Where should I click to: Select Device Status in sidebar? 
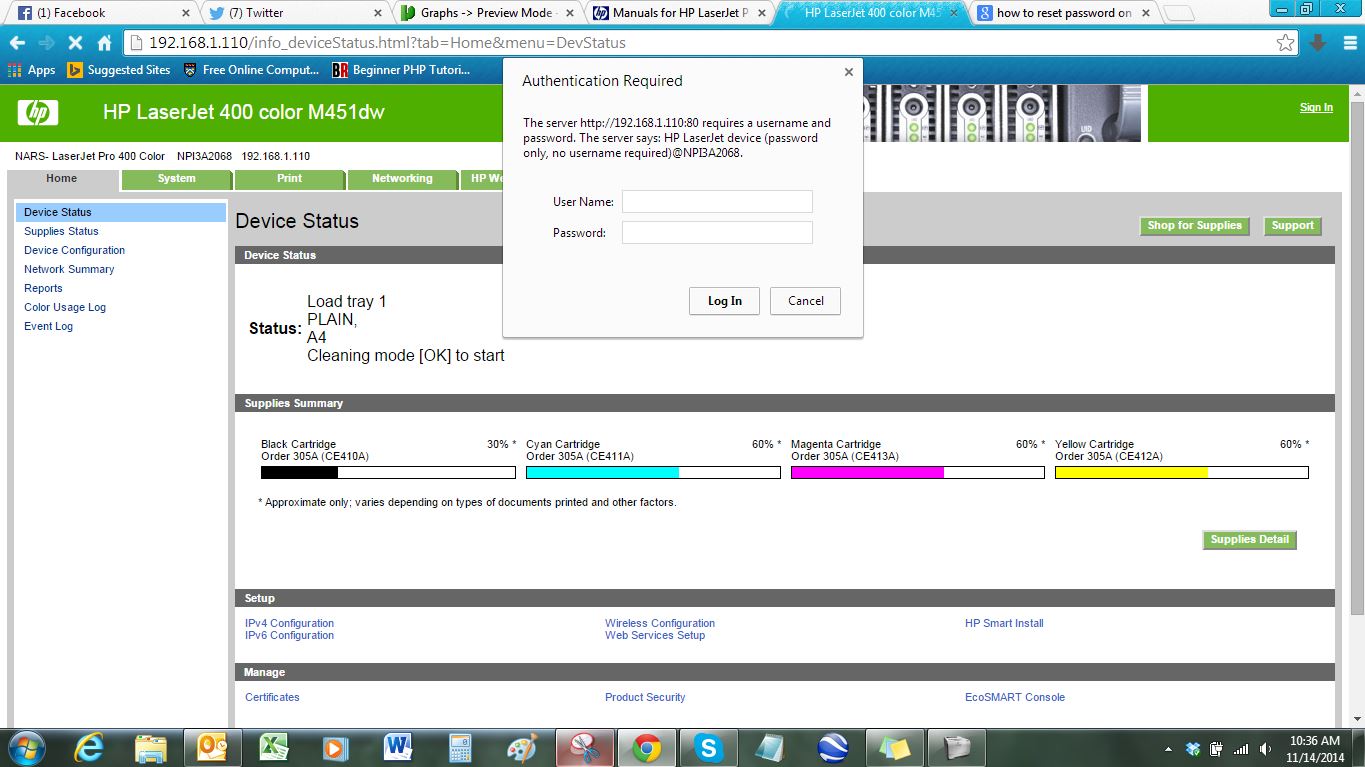(121, 212)
